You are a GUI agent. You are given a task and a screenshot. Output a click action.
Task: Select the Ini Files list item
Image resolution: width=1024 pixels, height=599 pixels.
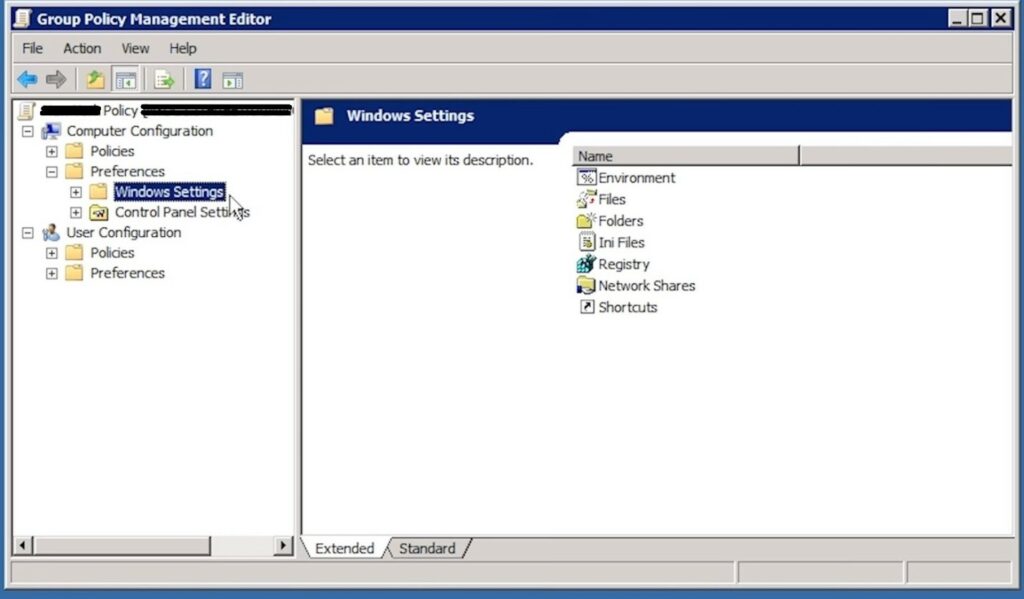[621, 243]
